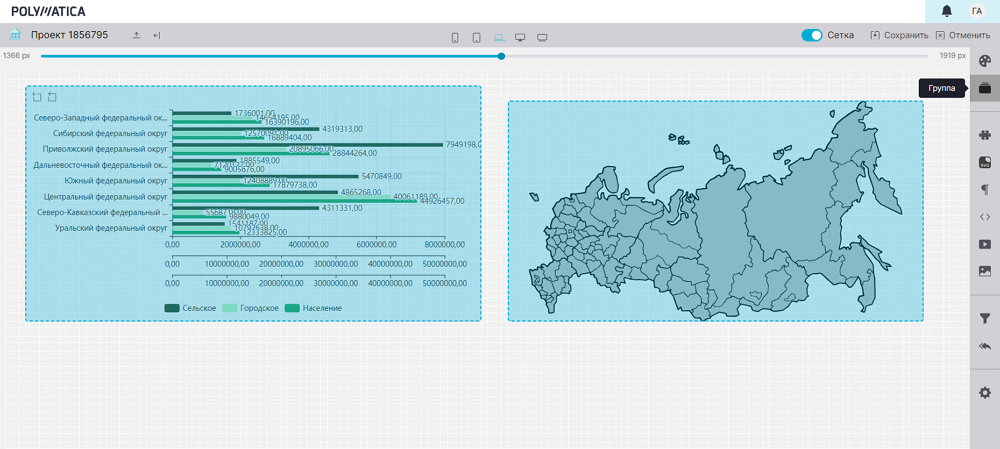Switch to the first phone layout
The width and height of the screenshot is (1000, 449).
tap(455, 37)
